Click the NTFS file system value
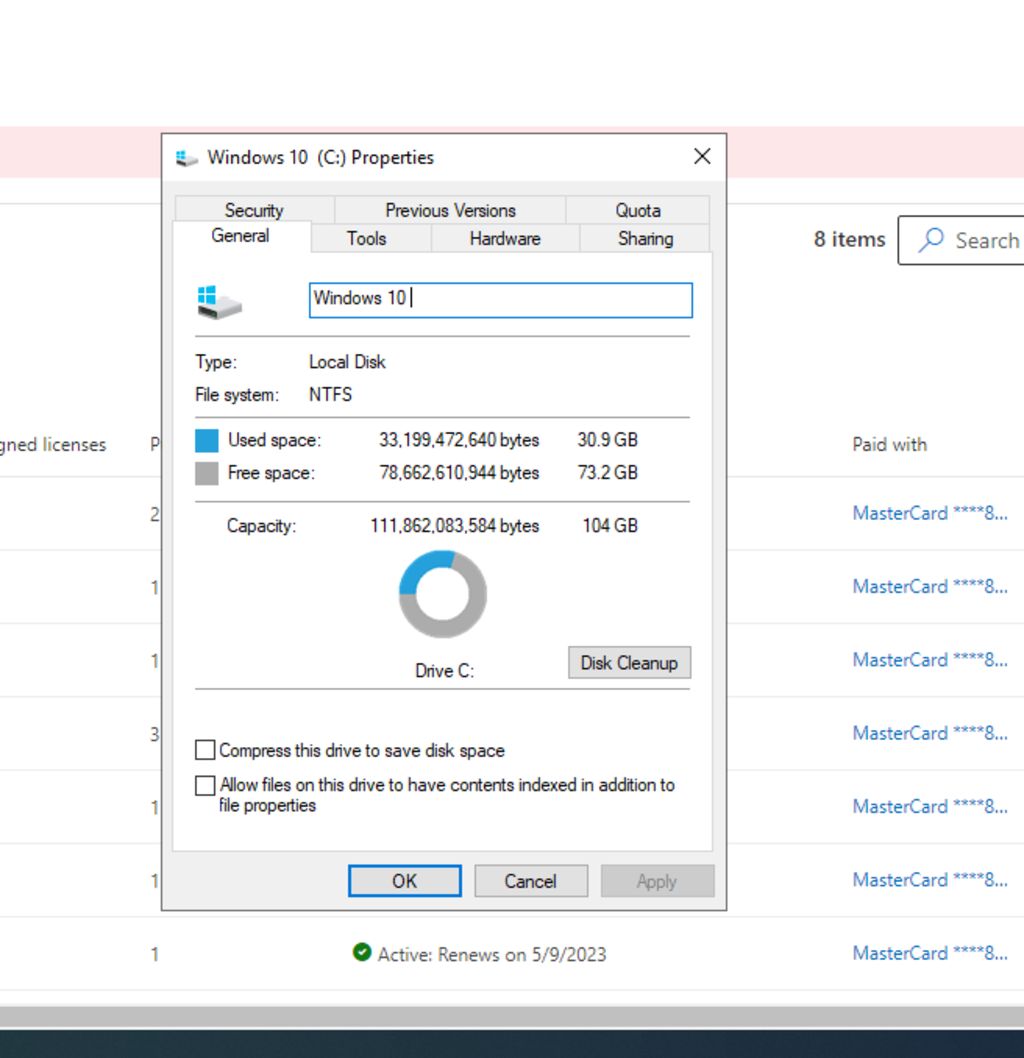Image resolution: width=1024 pixels, height=1058 pixels. 331,395
